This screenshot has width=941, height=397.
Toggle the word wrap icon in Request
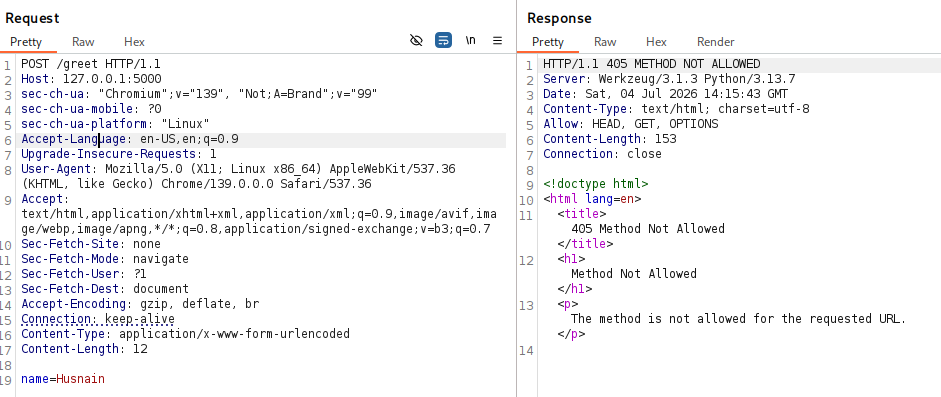tap(443, 41)
